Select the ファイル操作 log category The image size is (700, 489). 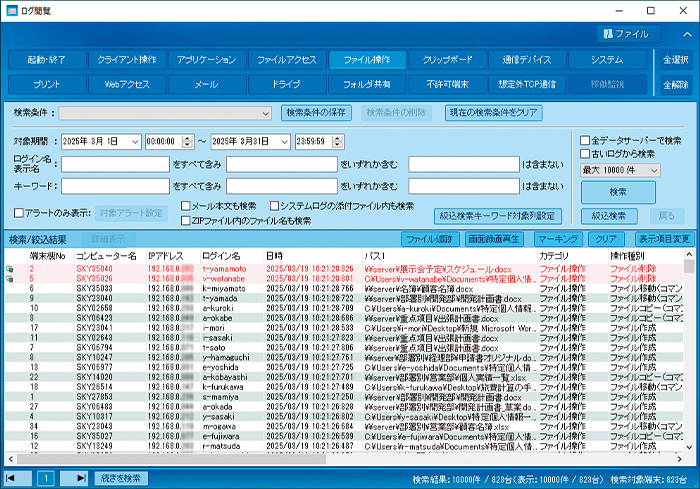click(x=367, y=60)
